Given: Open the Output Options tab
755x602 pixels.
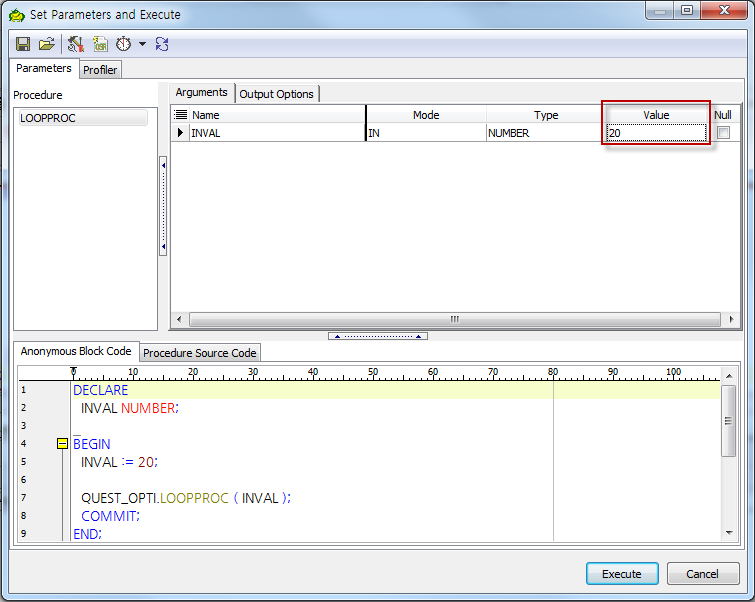Looking at the screenshot, I should pyautogui.click(x=276, y=94).
